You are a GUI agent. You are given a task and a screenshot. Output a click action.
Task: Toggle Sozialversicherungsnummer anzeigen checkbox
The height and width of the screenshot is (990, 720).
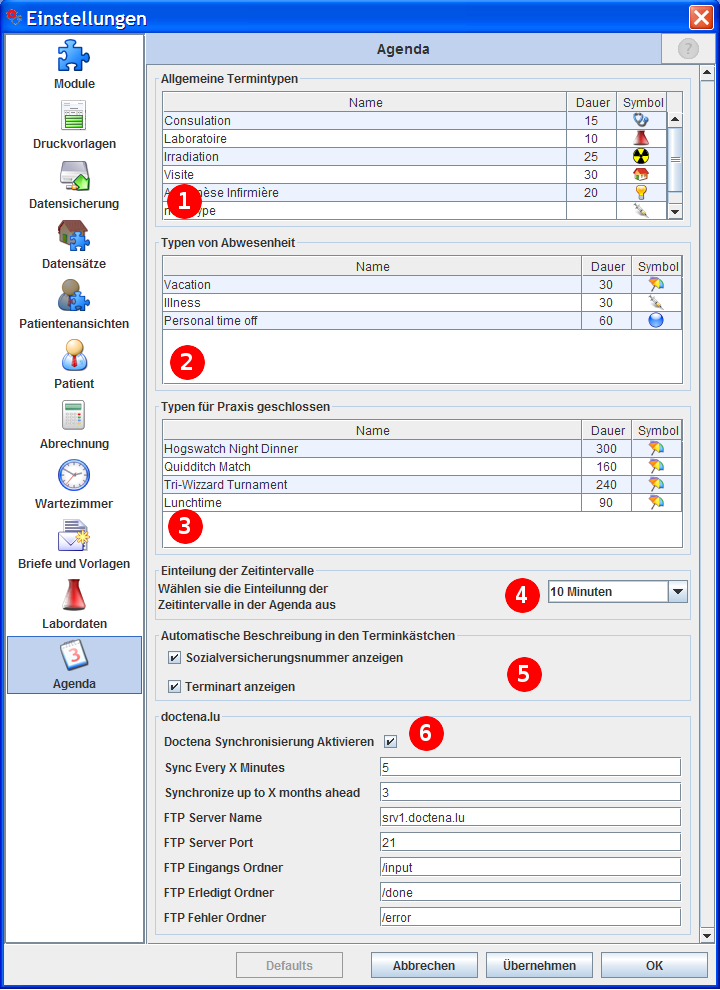pos(175,658)
